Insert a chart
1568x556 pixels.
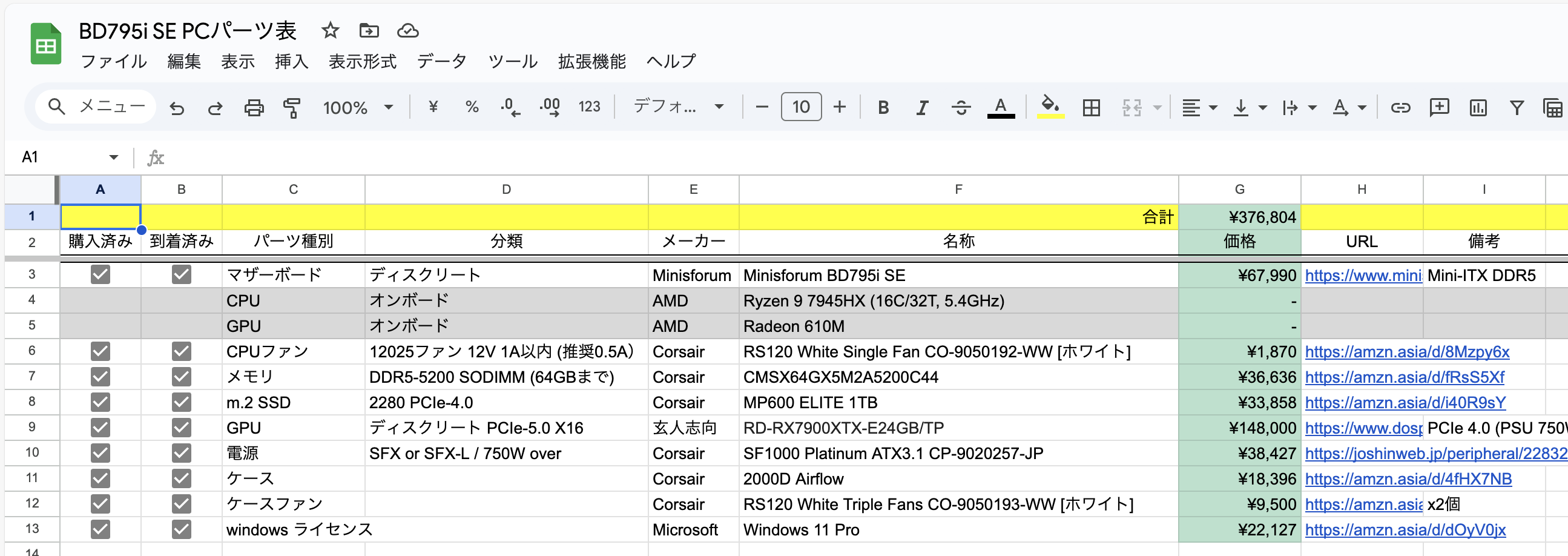click(1478, 108)
